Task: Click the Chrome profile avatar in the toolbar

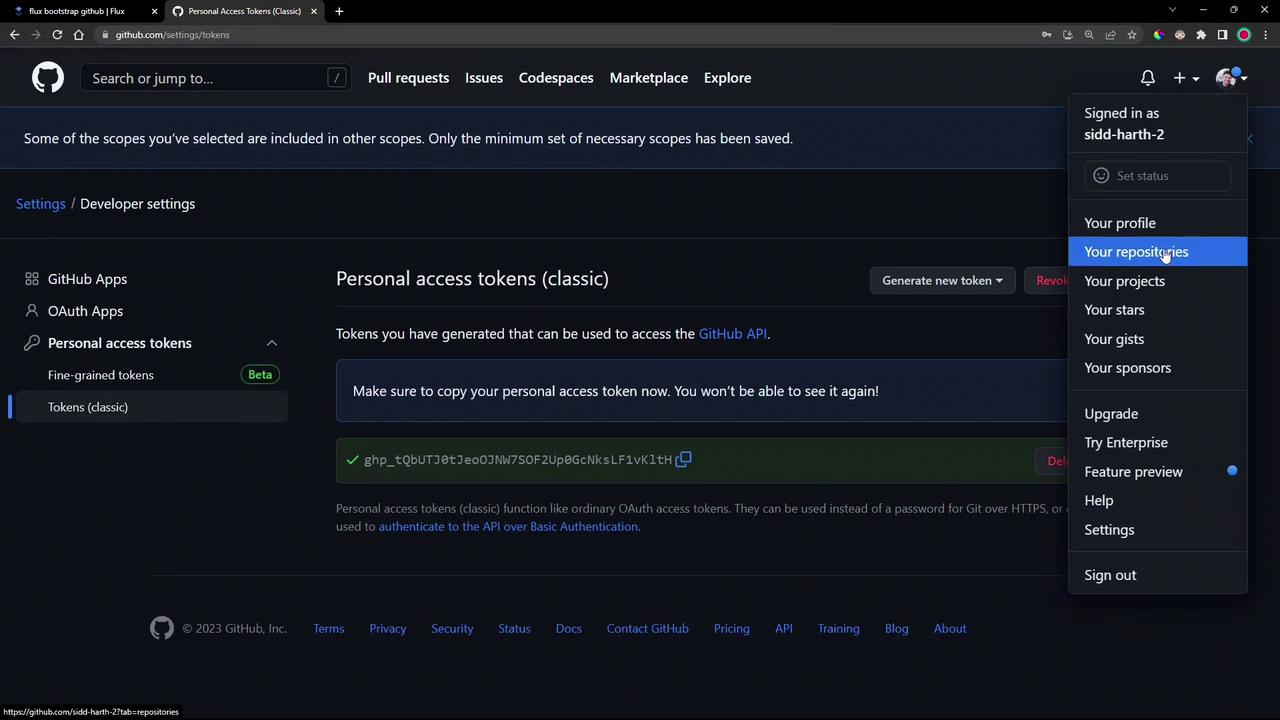Action: (1244, 35)
